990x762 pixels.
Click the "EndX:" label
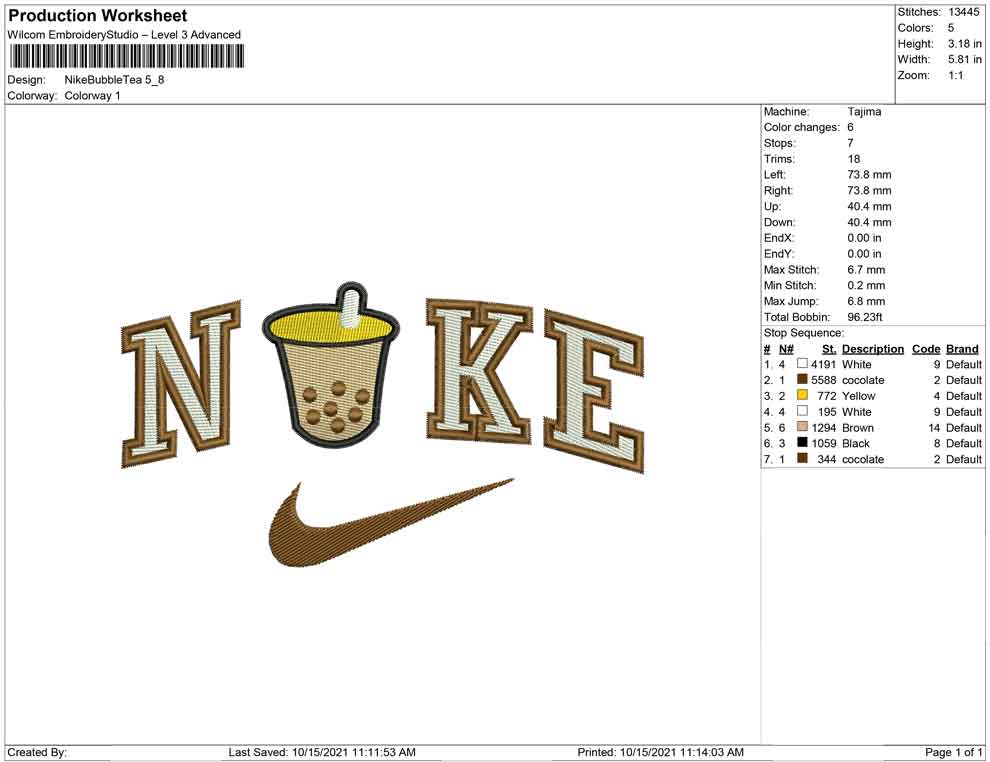point(778,238)
